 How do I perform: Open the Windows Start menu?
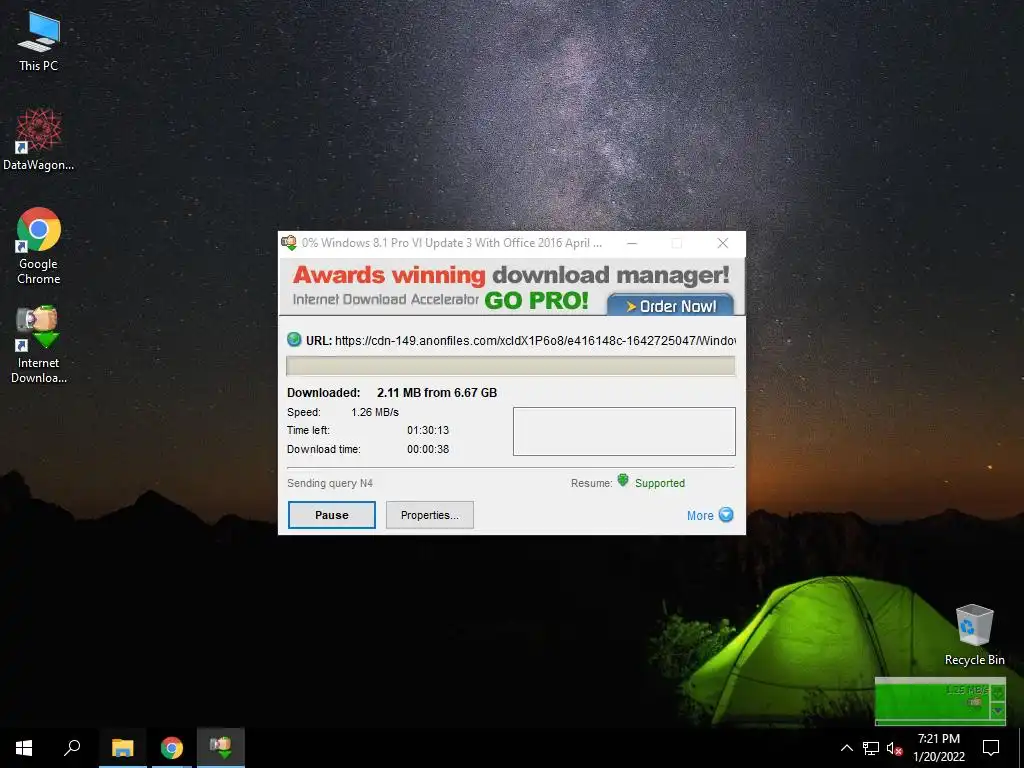click(x=24, y=748)
